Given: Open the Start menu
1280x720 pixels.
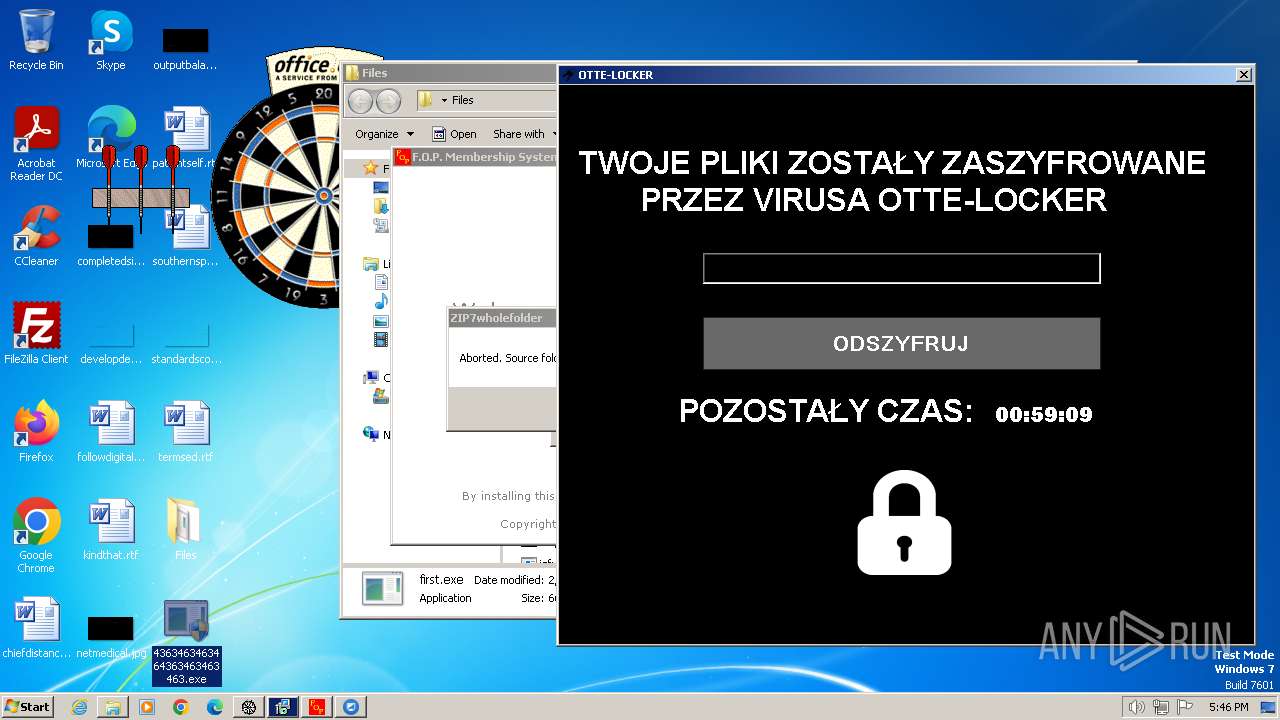Looking at the screenshot, I should pos(27,706).
